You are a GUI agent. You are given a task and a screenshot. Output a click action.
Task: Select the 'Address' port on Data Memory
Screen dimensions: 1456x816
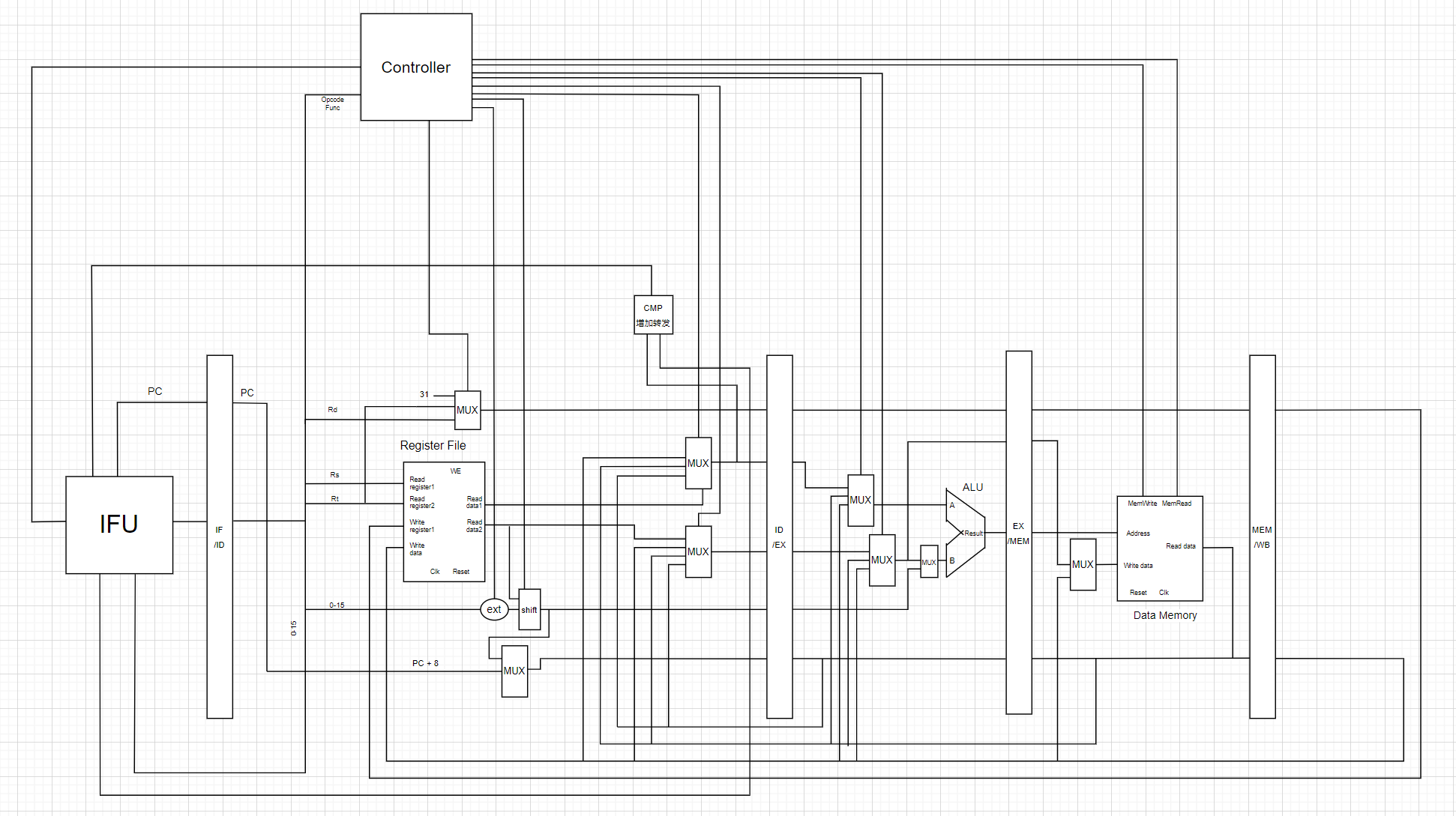1138,534
